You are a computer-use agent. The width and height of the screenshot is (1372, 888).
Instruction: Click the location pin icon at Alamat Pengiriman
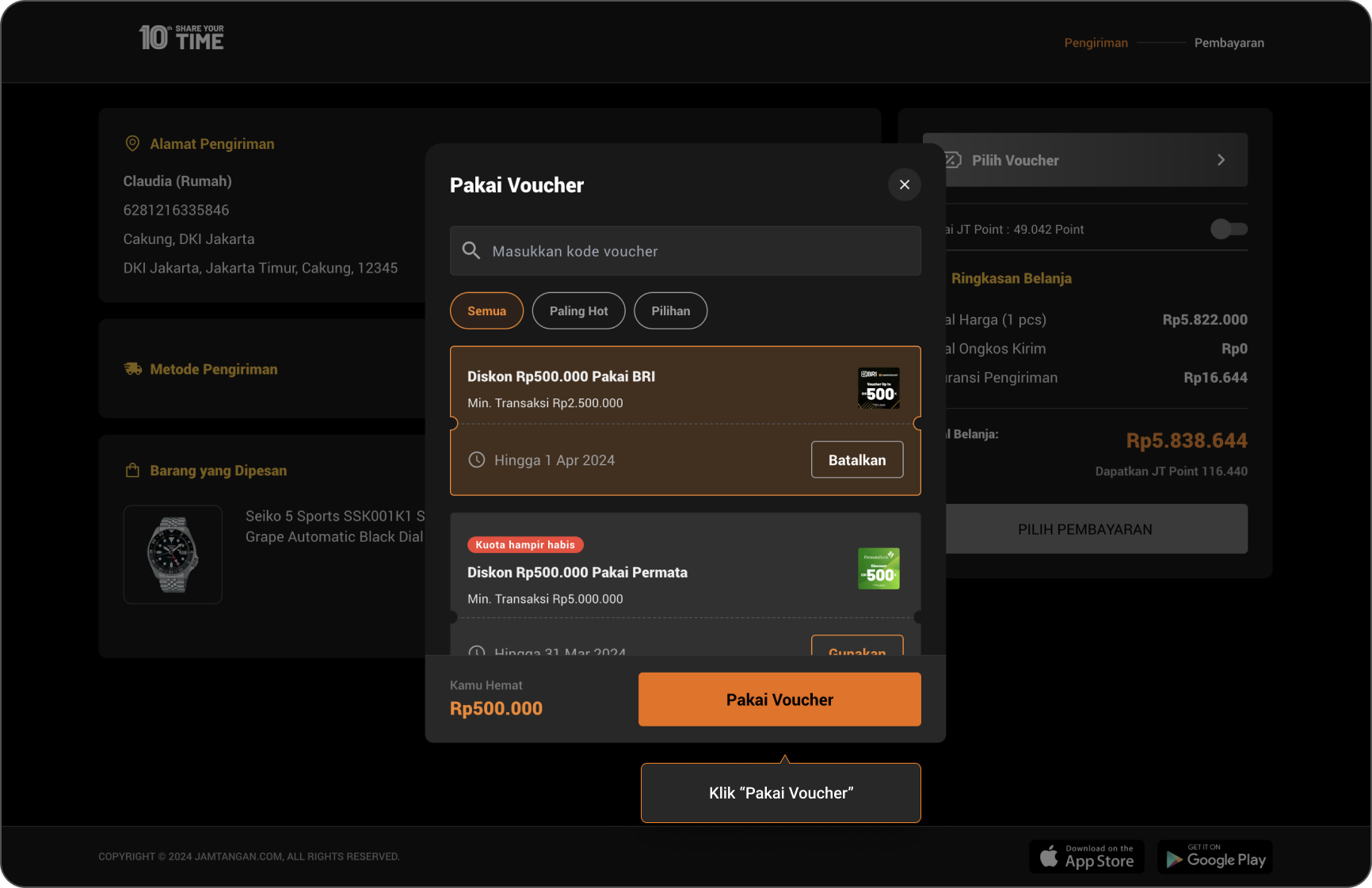(132, 143)
